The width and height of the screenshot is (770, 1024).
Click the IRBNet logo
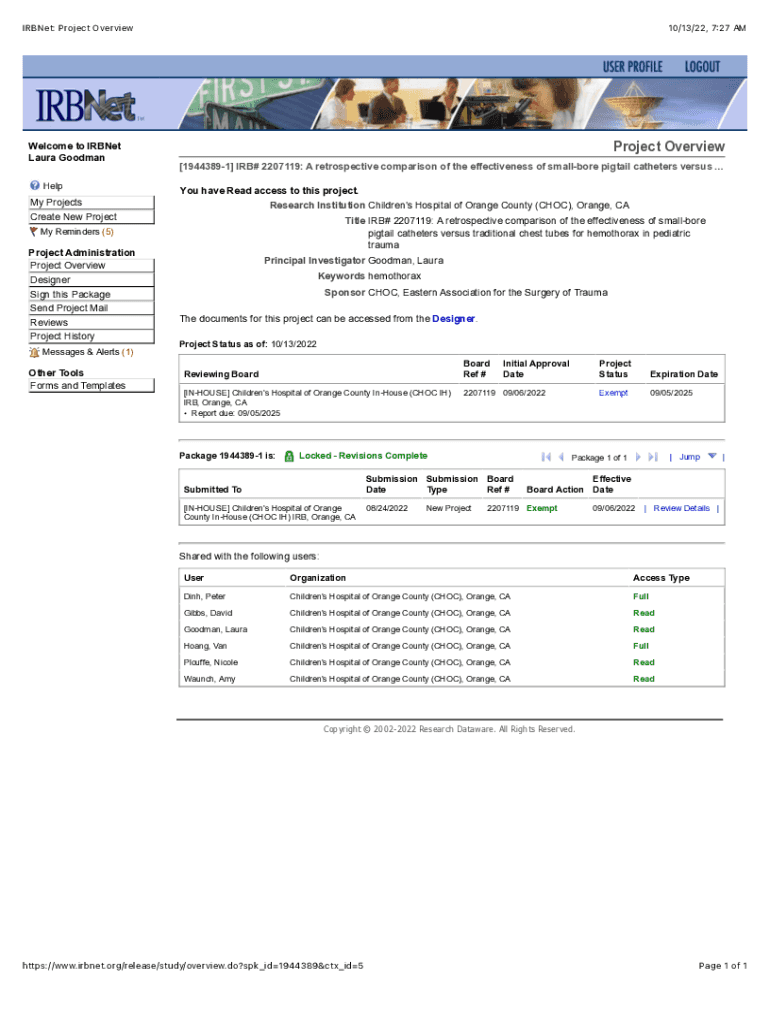pyautogui.click(x=90, y=106)
